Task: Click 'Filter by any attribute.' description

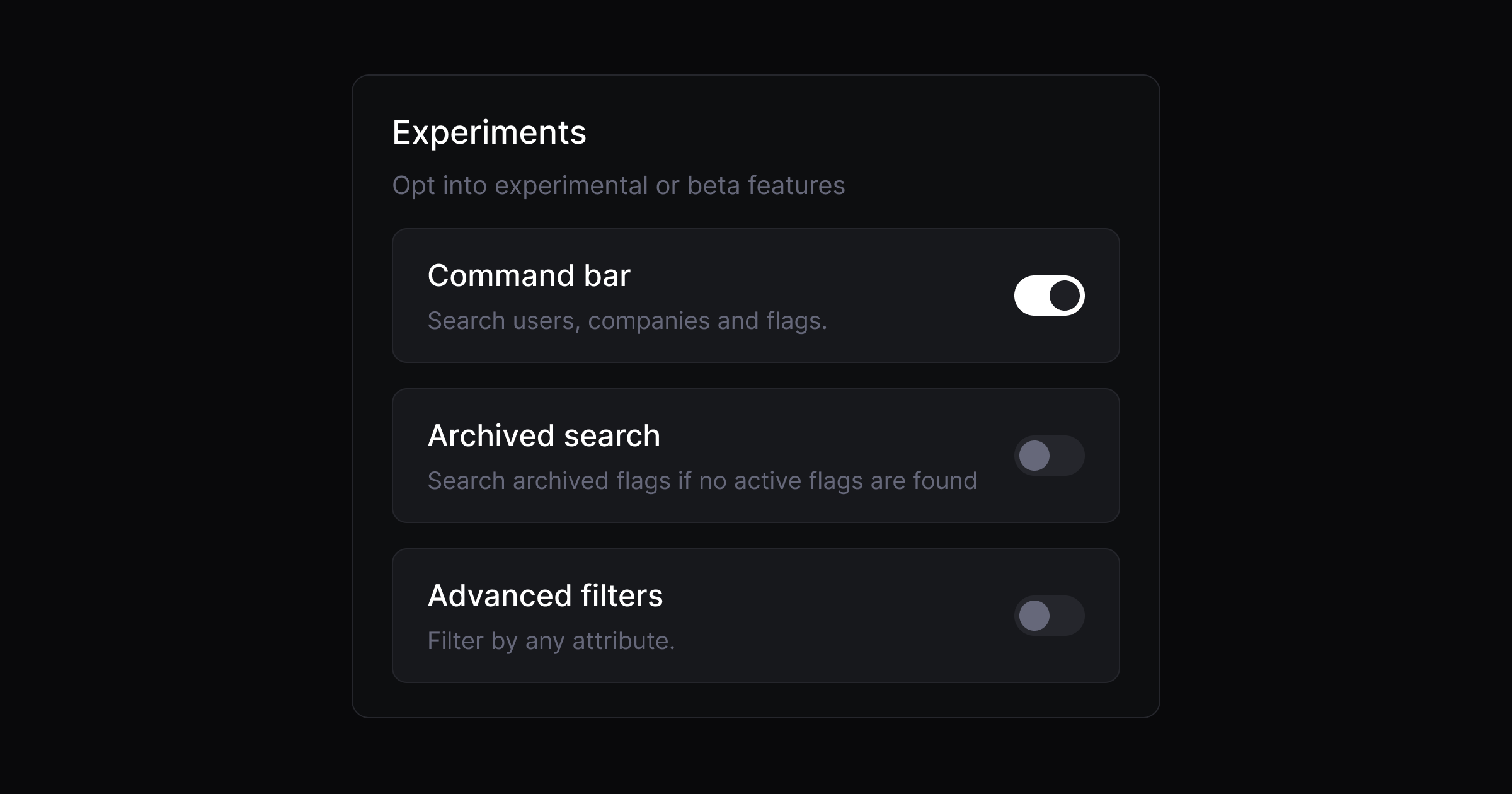Action: (551, 641)
